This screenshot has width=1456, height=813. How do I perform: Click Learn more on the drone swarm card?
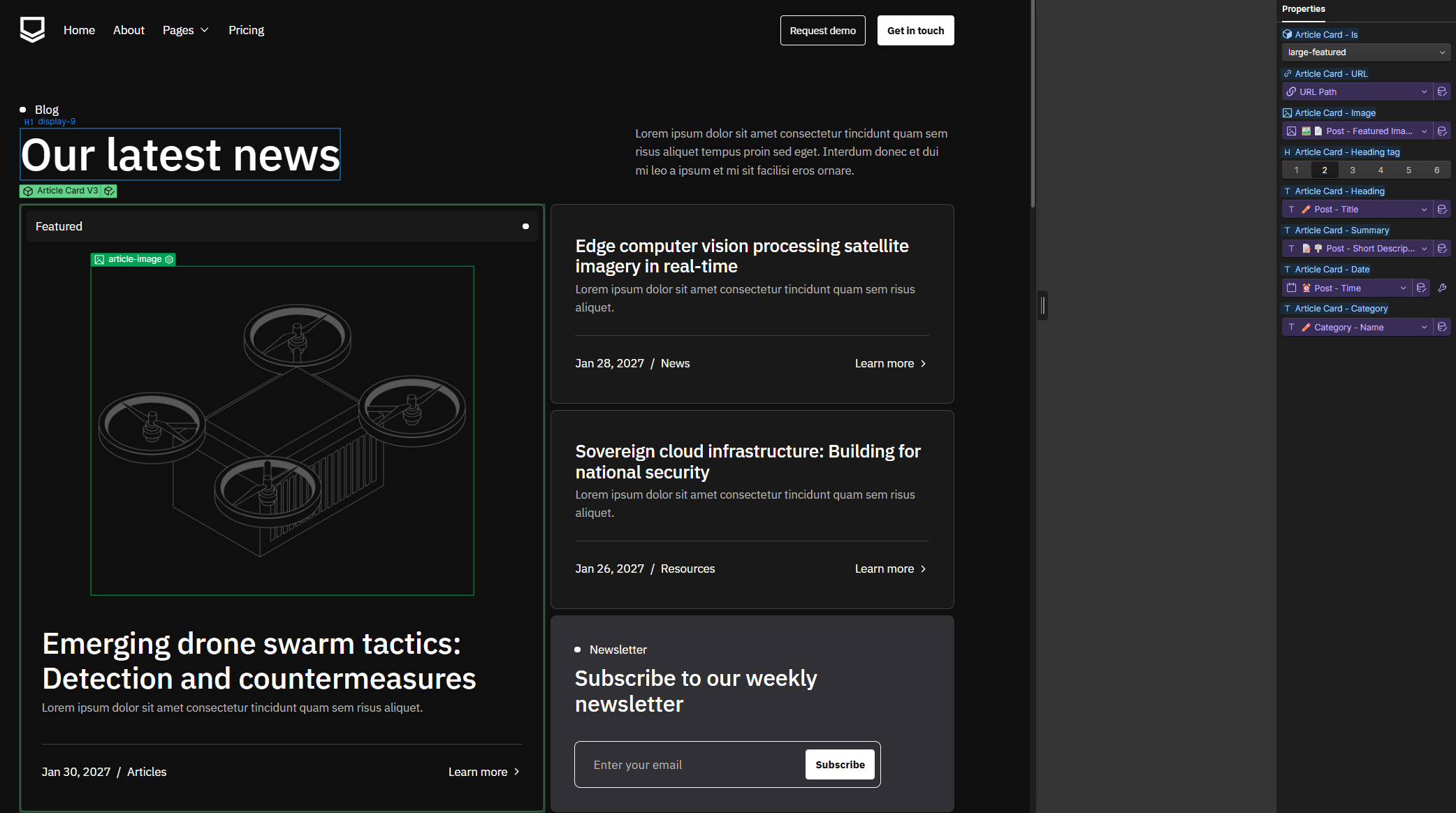coord(484,772)
